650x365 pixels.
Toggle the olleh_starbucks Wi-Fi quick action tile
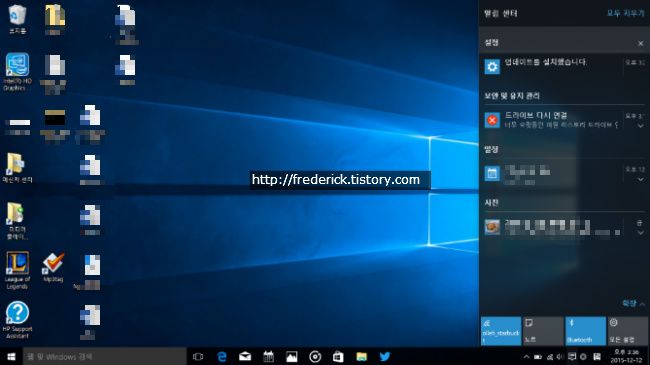(501, 331)
